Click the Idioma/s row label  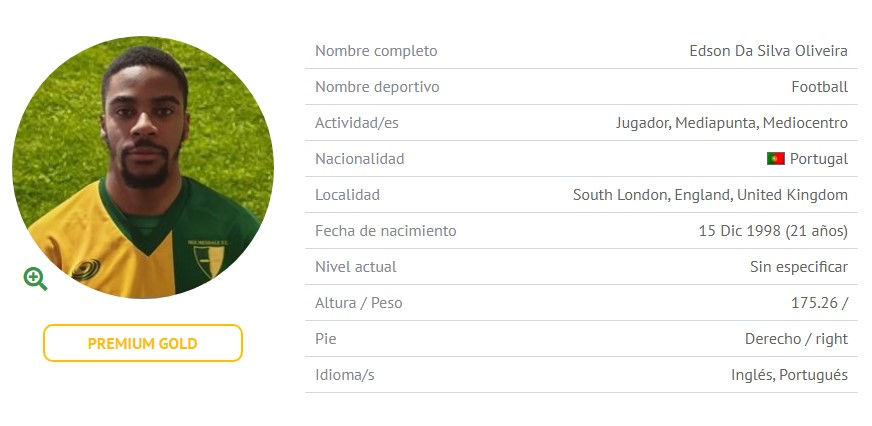[x=345, y=375]
